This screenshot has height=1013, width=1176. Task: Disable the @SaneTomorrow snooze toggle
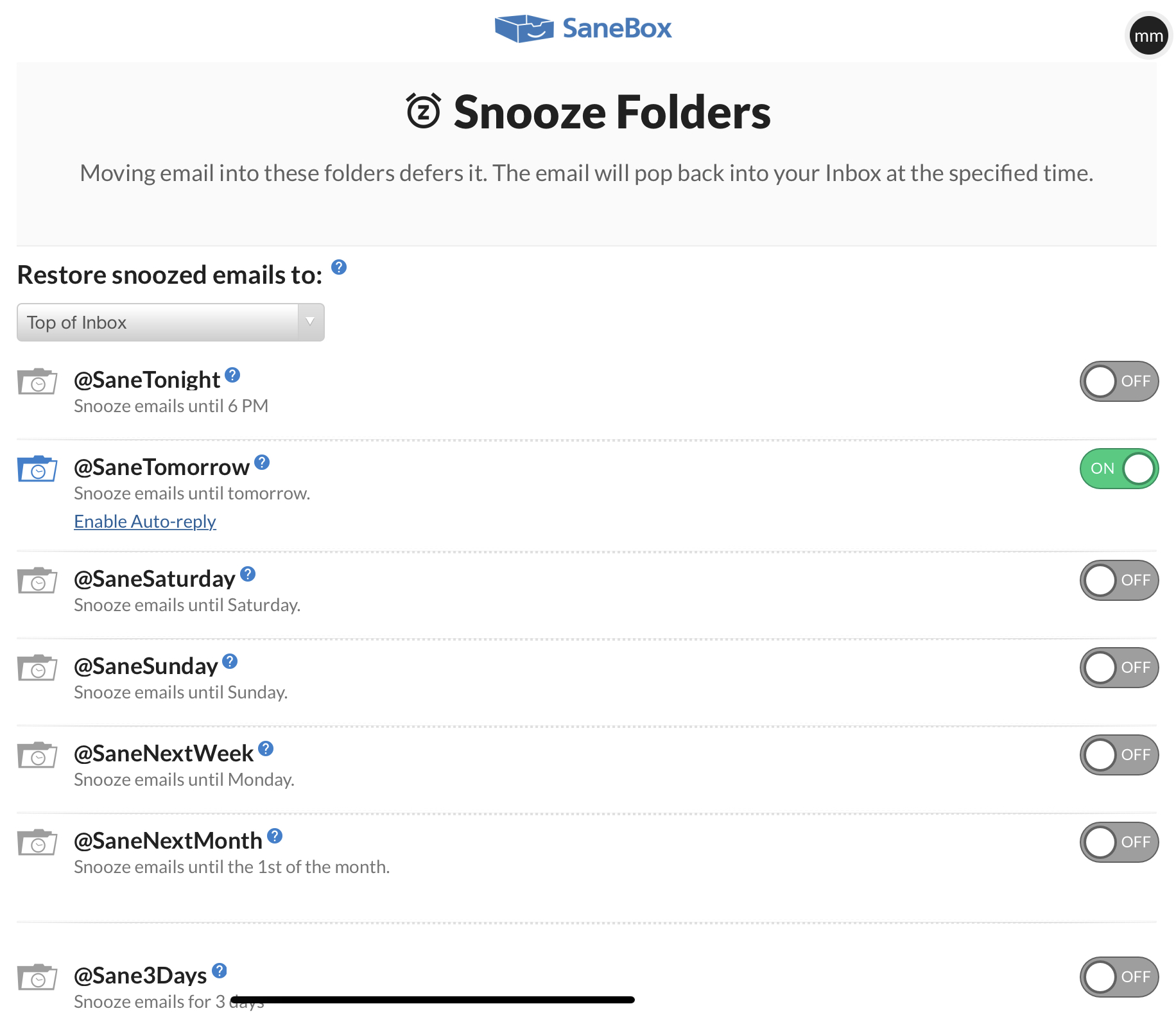click(1119, 469)
